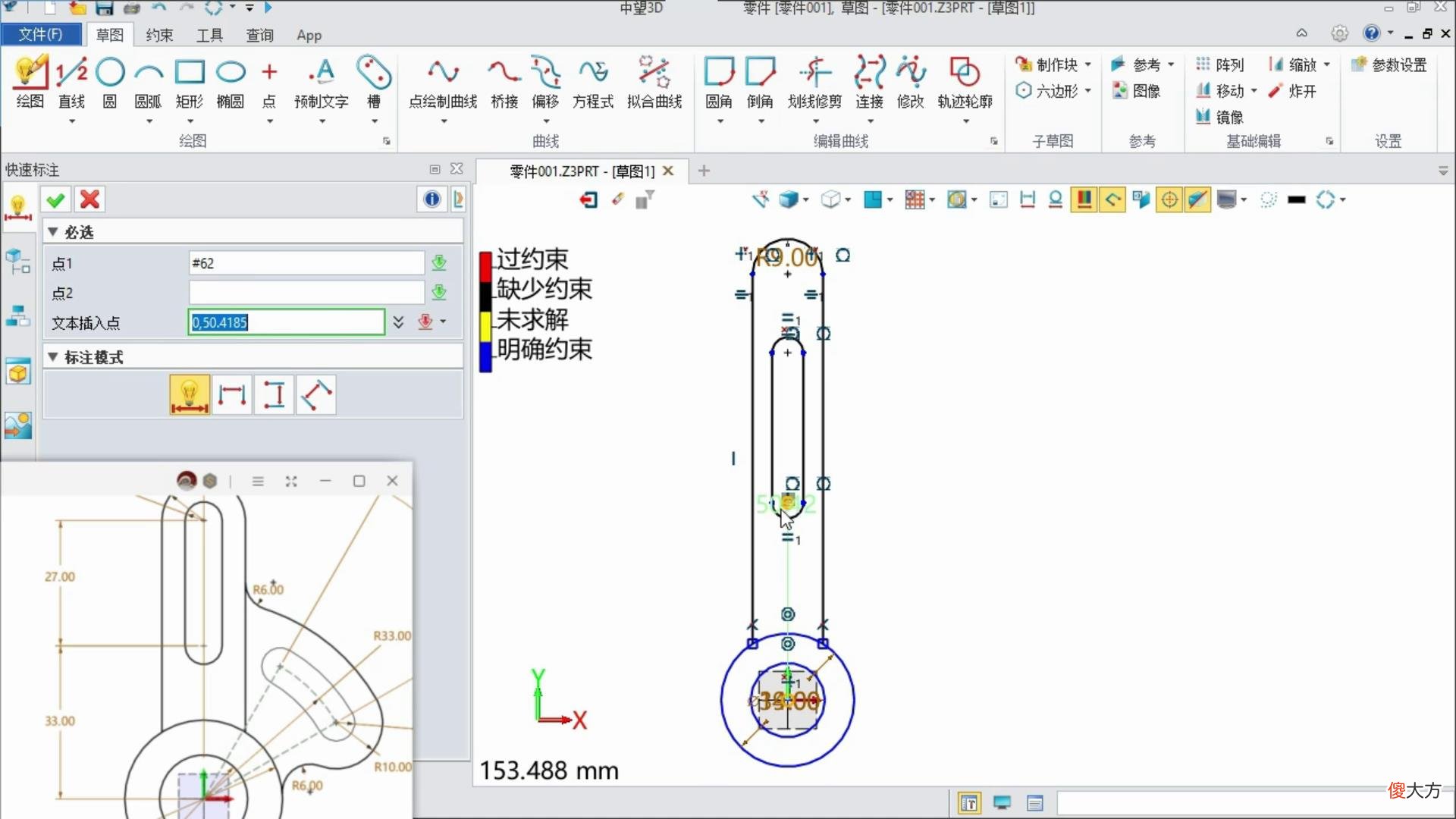Select the 轨迹轮廓 trace profile tool
This screenshot has height=819, width=1456.
coord(965,82)
